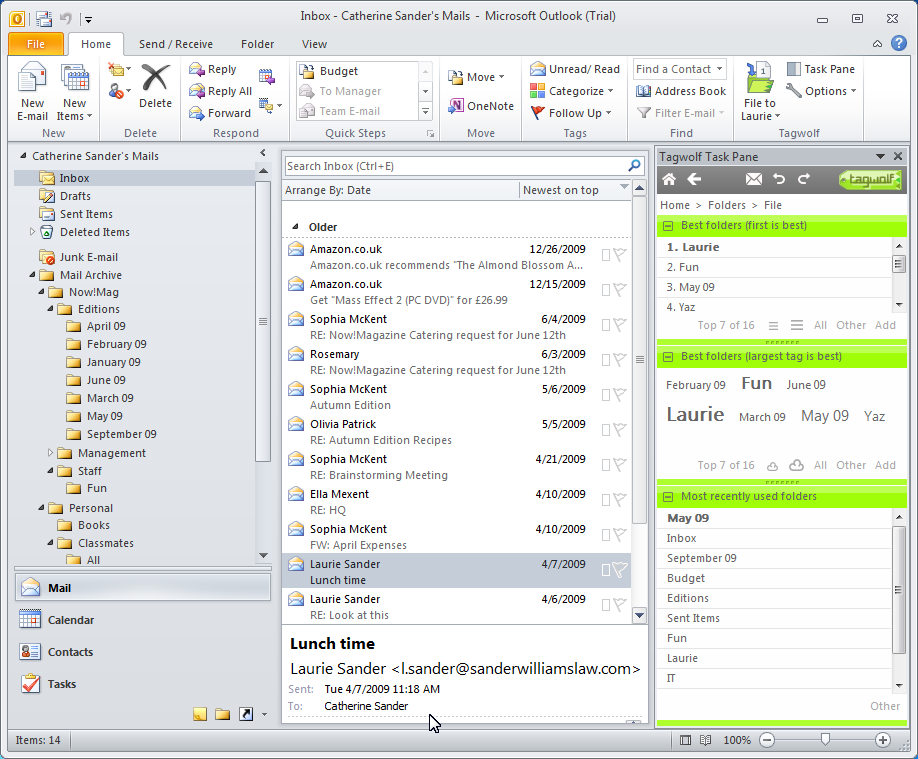This screenshot has height=759, width=918.
Task: Open the New Items menu
Action: click(74, 91)
